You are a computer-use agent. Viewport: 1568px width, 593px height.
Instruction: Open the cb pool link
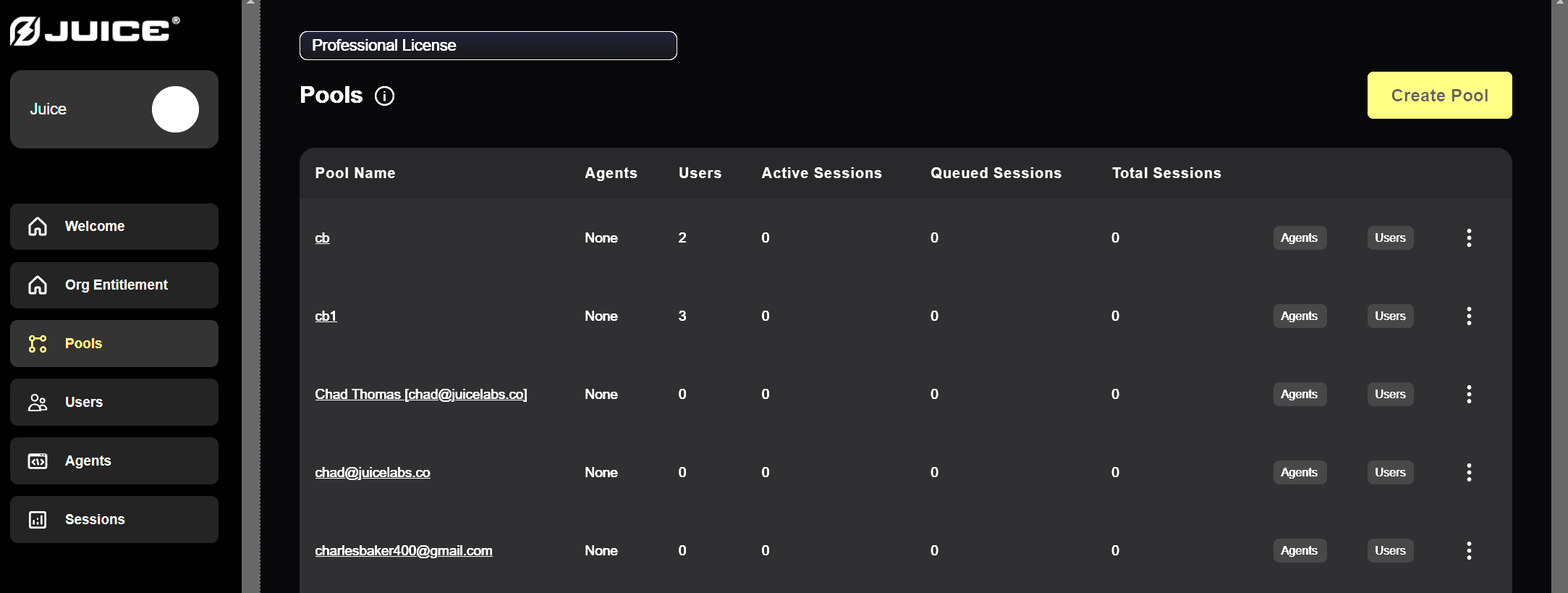click(322, 237)
